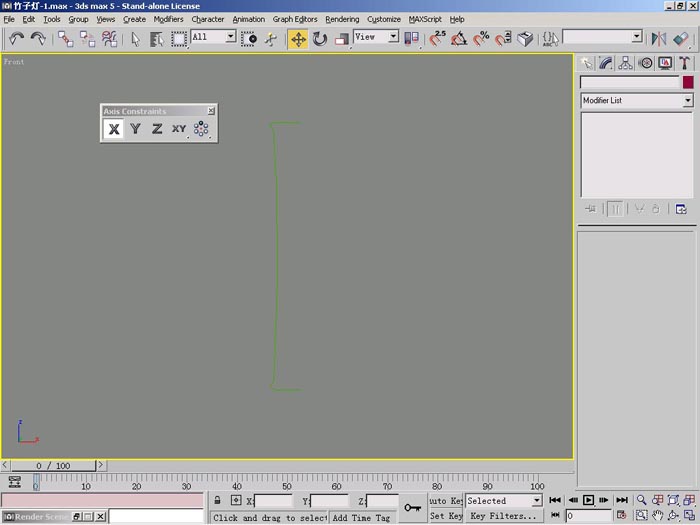This screenshot has width=700, height=525.
Task: Click the Zoom viewport tool
Action: point(641,500)
